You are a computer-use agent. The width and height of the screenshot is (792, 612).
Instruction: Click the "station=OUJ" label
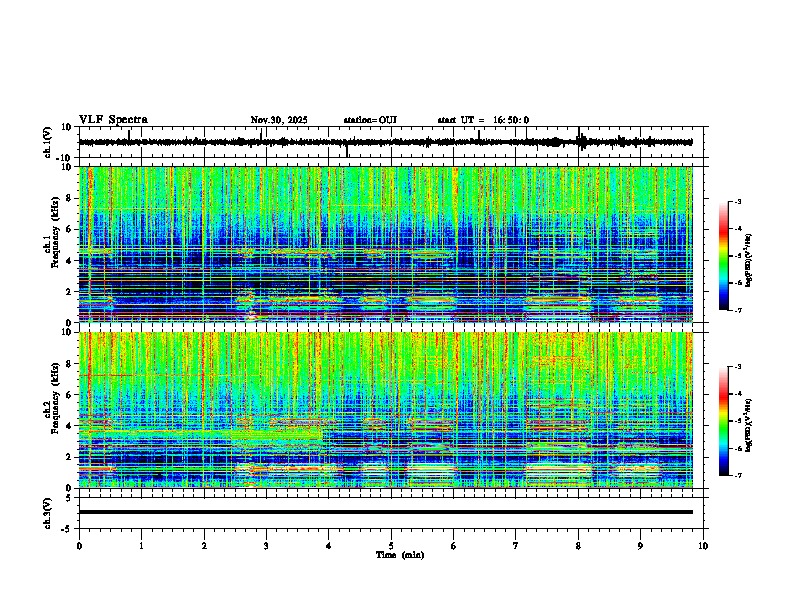tap(370, 120)
